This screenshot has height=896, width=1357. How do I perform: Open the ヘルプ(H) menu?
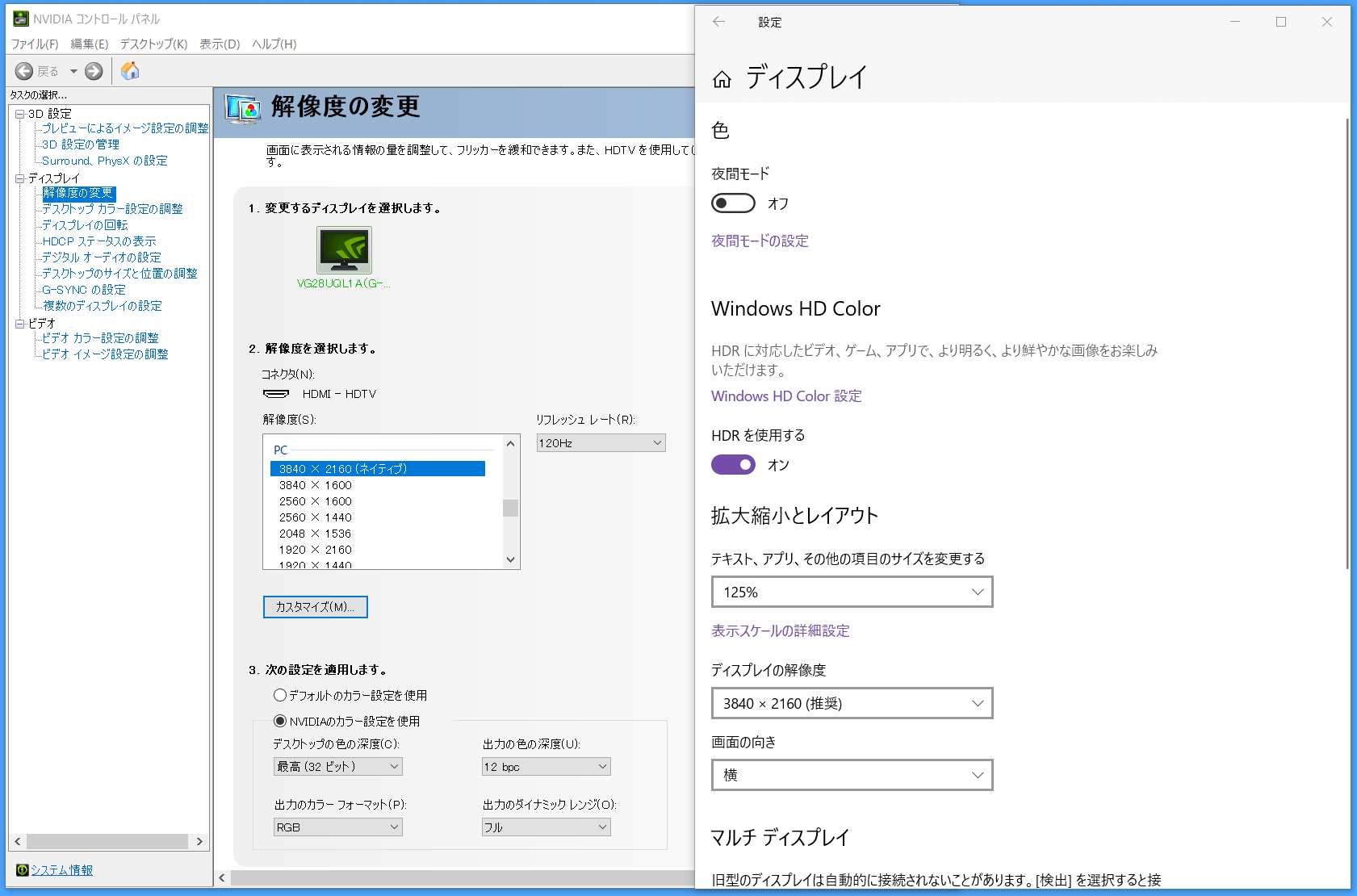pos(274,44)
